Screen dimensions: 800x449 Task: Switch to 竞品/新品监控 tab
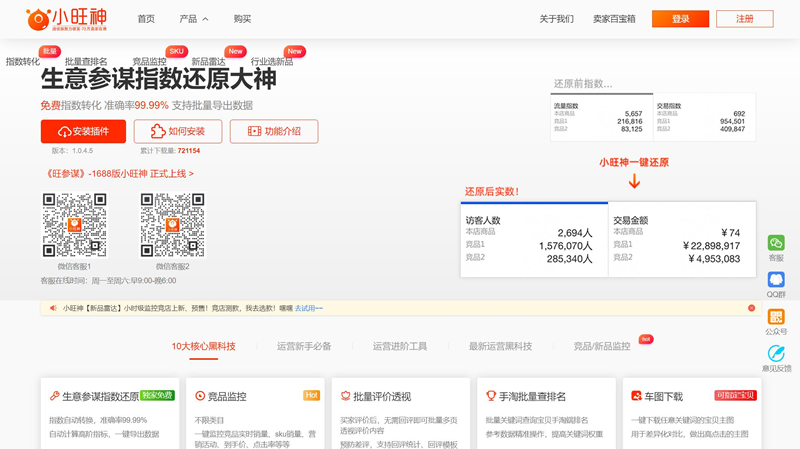tap(602, 346)
